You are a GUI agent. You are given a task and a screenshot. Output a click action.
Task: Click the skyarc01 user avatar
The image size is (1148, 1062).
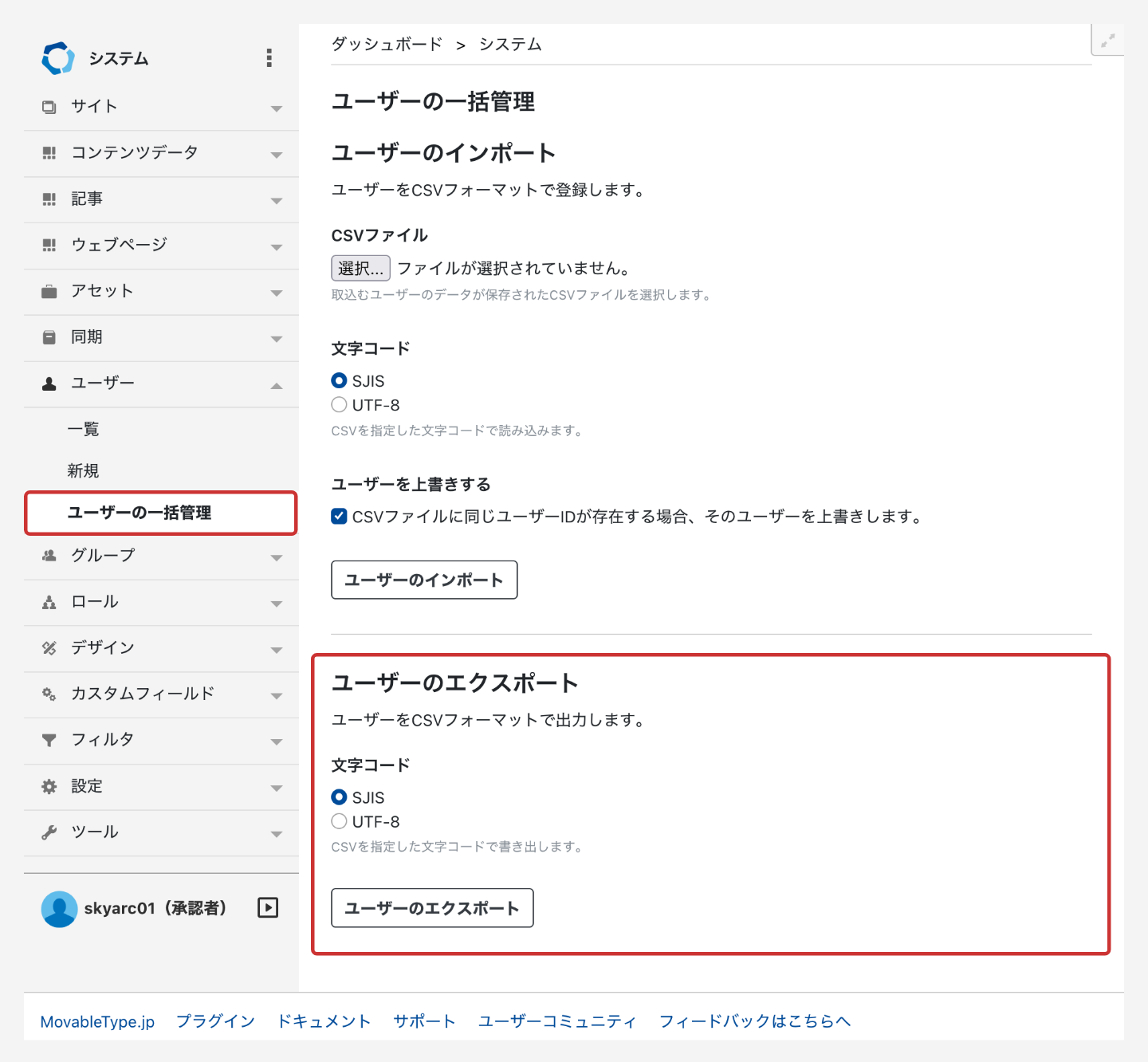pyautogui.click(x=59, y=909)
